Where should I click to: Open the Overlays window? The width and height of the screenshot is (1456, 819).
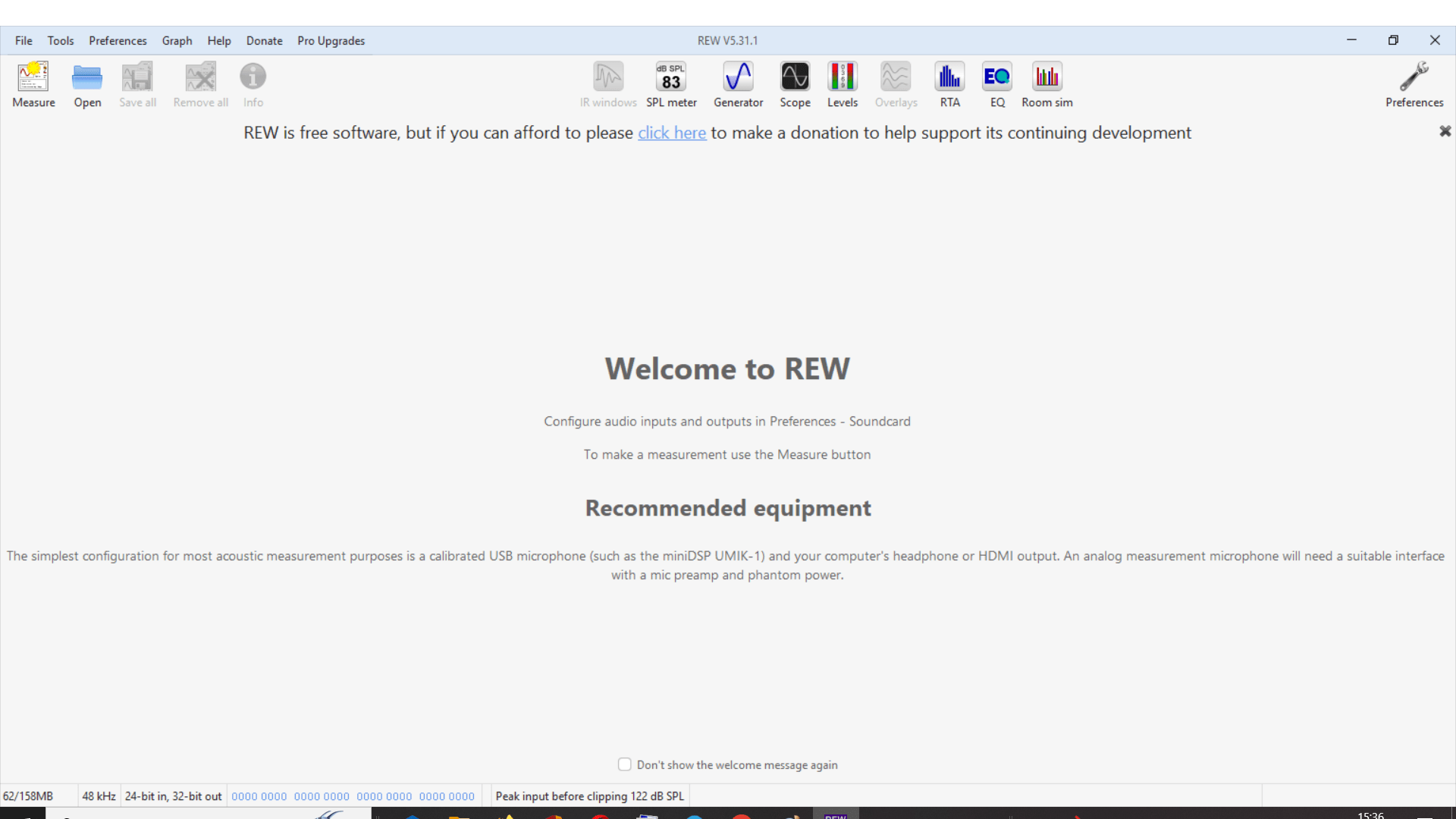(x=896, y=85)
